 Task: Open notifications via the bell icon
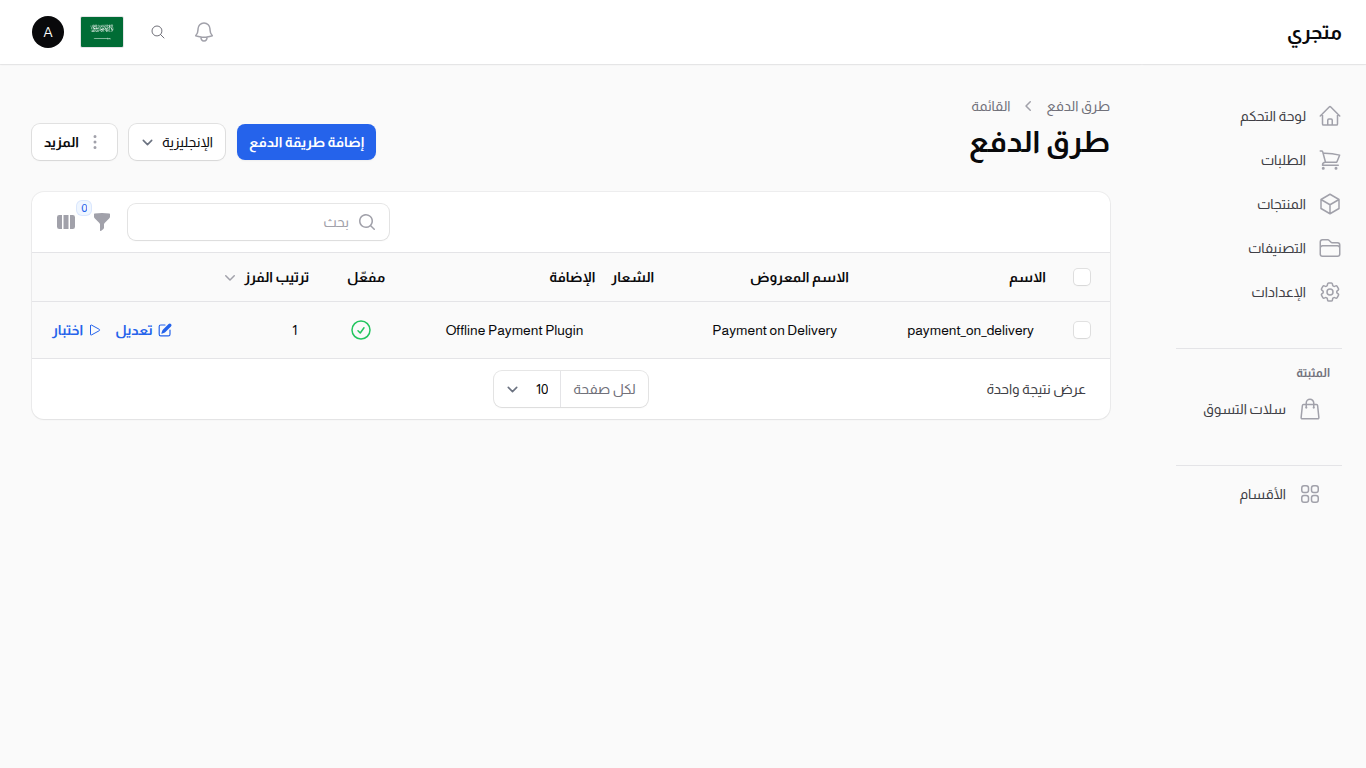(x=203, y=31)
